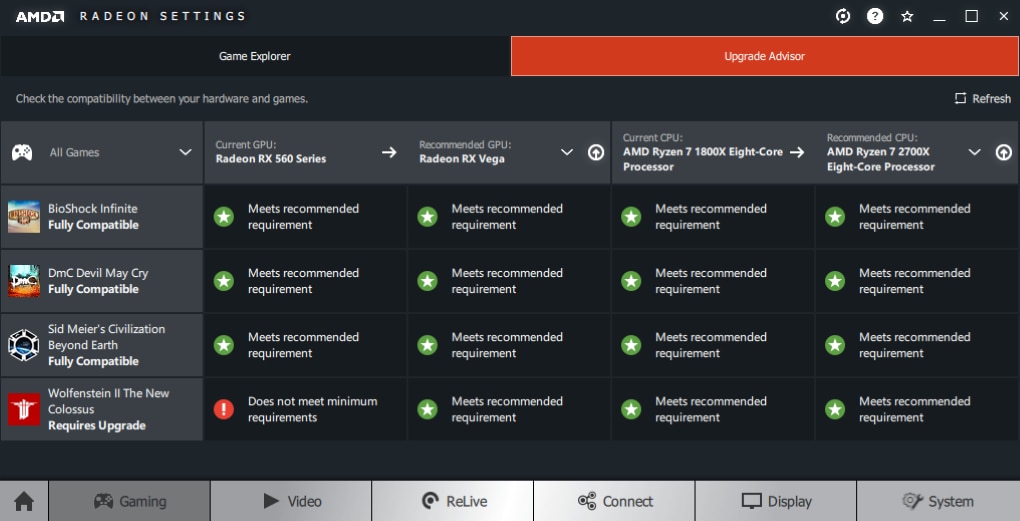This screenshot has height=521, width=1020.
Task: Click DmC Devil May Cry current CPU star
Action: tap(631, 281)
